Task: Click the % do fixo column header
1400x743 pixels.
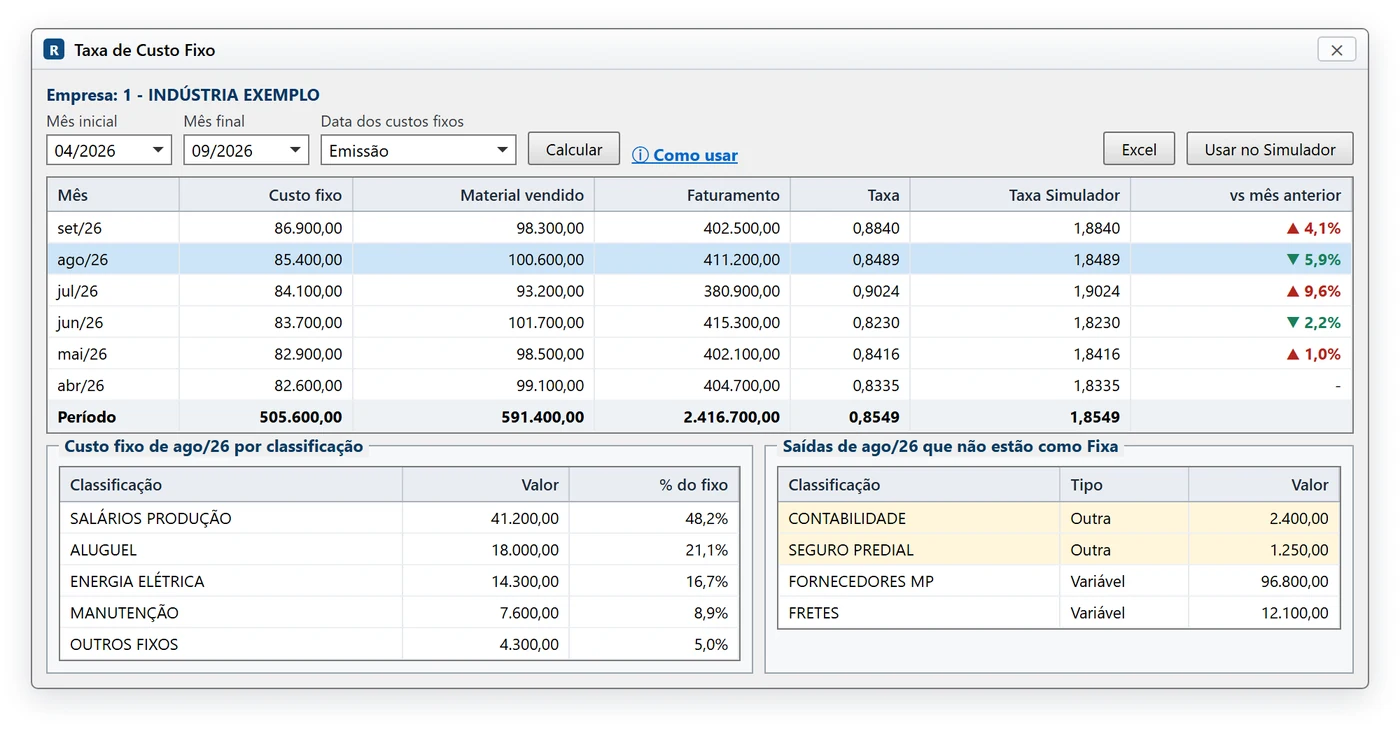Action: (x=654, y=485)
